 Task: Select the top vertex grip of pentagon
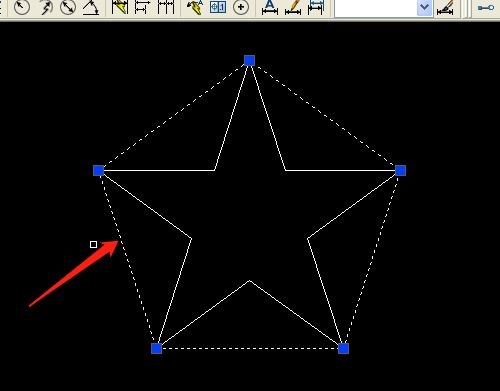pos(249,60)
